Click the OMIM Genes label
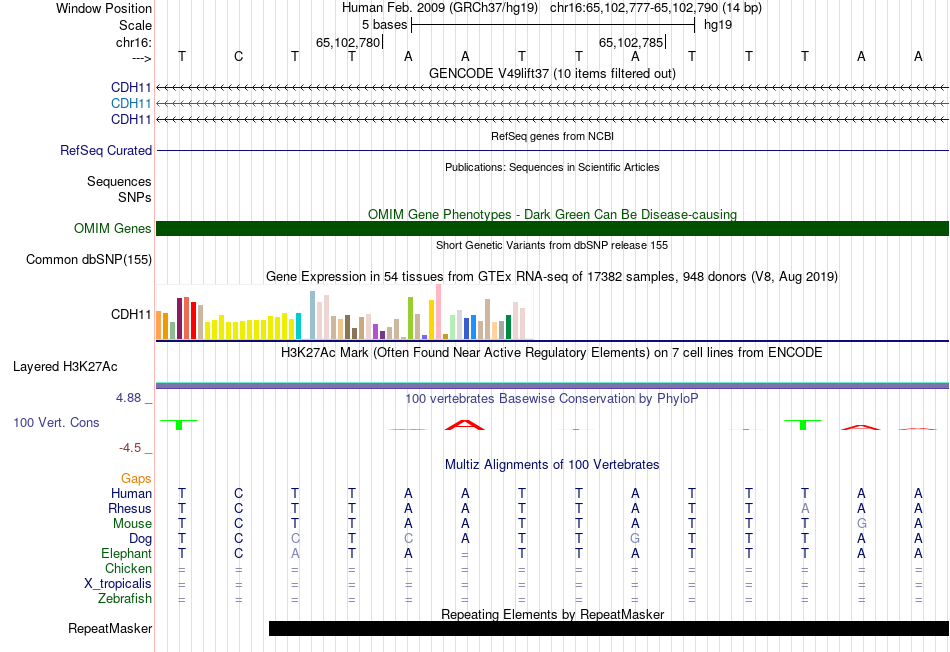950x652 pixels. coord(113,228)
